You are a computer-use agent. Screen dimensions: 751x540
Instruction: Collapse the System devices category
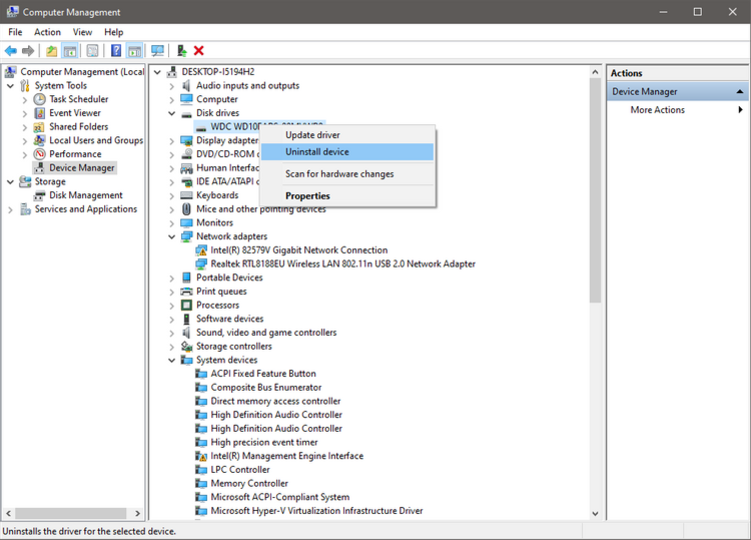(x=171, y=360)
